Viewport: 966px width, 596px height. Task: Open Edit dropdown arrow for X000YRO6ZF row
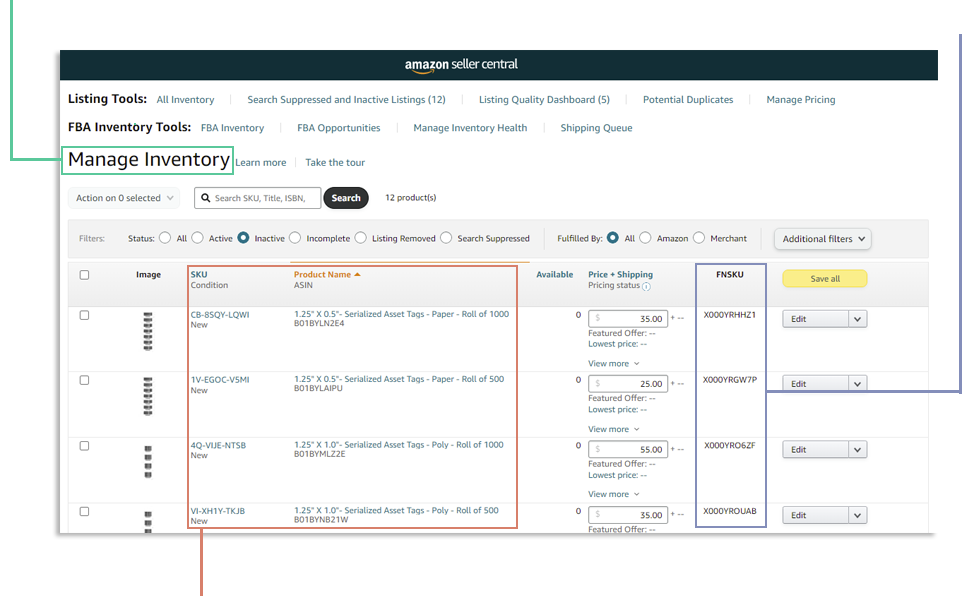(858, 450)
